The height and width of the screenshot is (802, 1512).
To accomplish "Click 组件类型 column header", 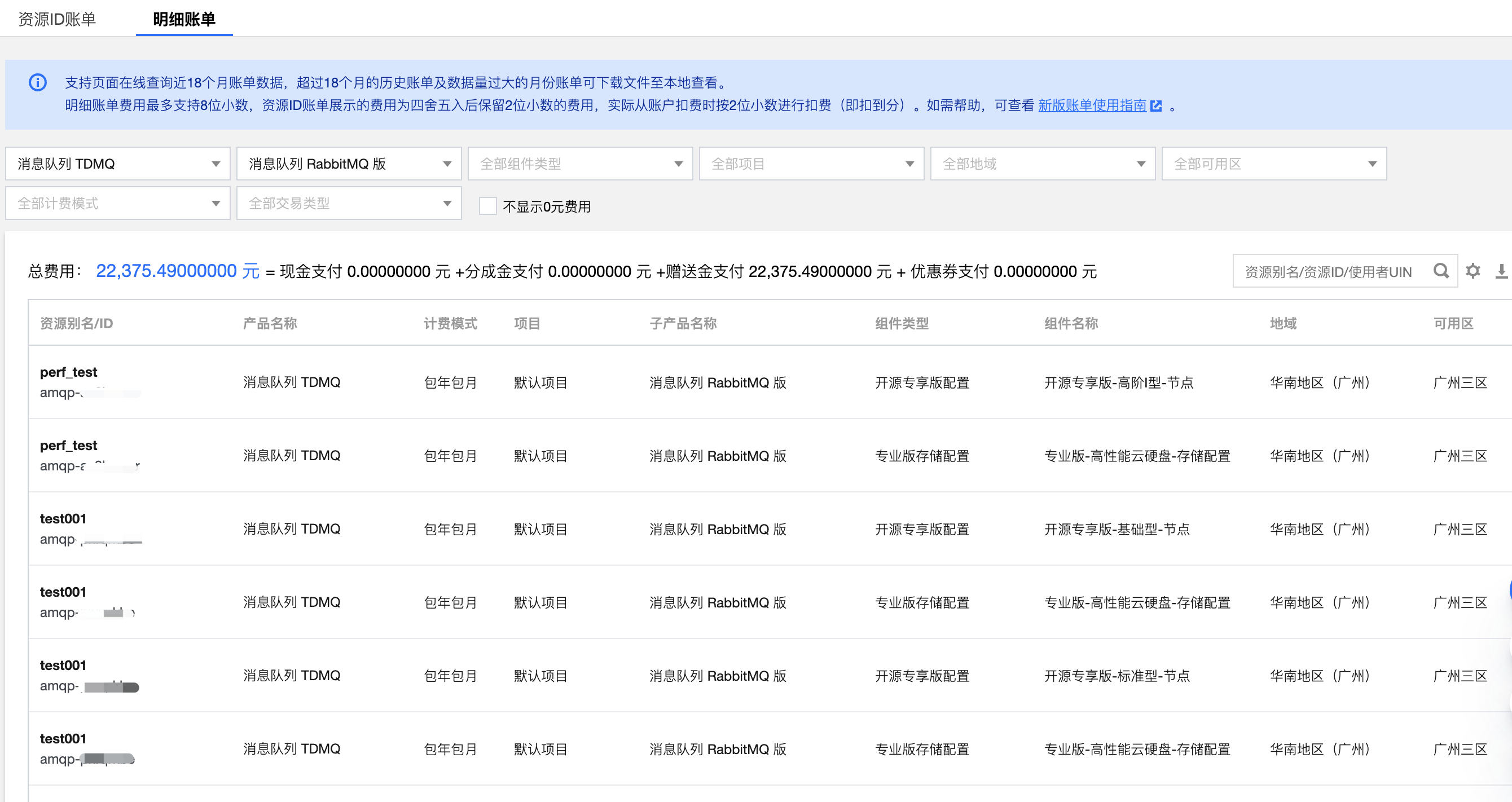I will (x=902, y=323).
